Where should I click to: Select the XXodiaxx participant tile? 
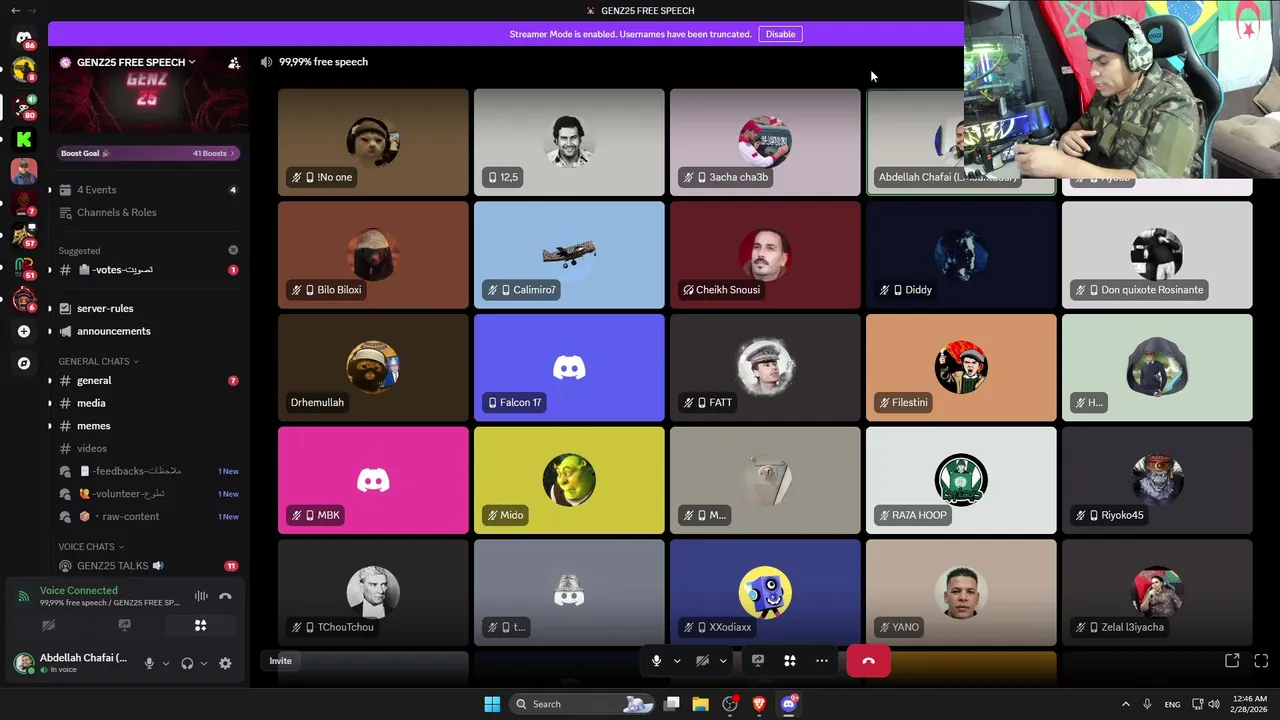click(x=765, y=593)
